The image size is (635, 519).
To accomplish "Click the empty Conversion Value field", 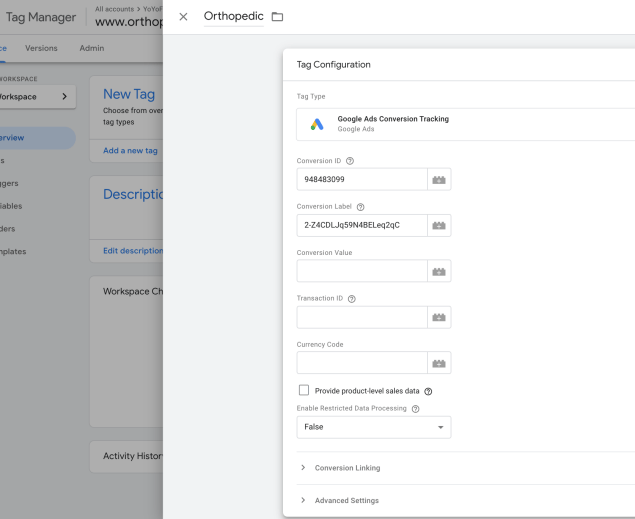I will 362,271.
